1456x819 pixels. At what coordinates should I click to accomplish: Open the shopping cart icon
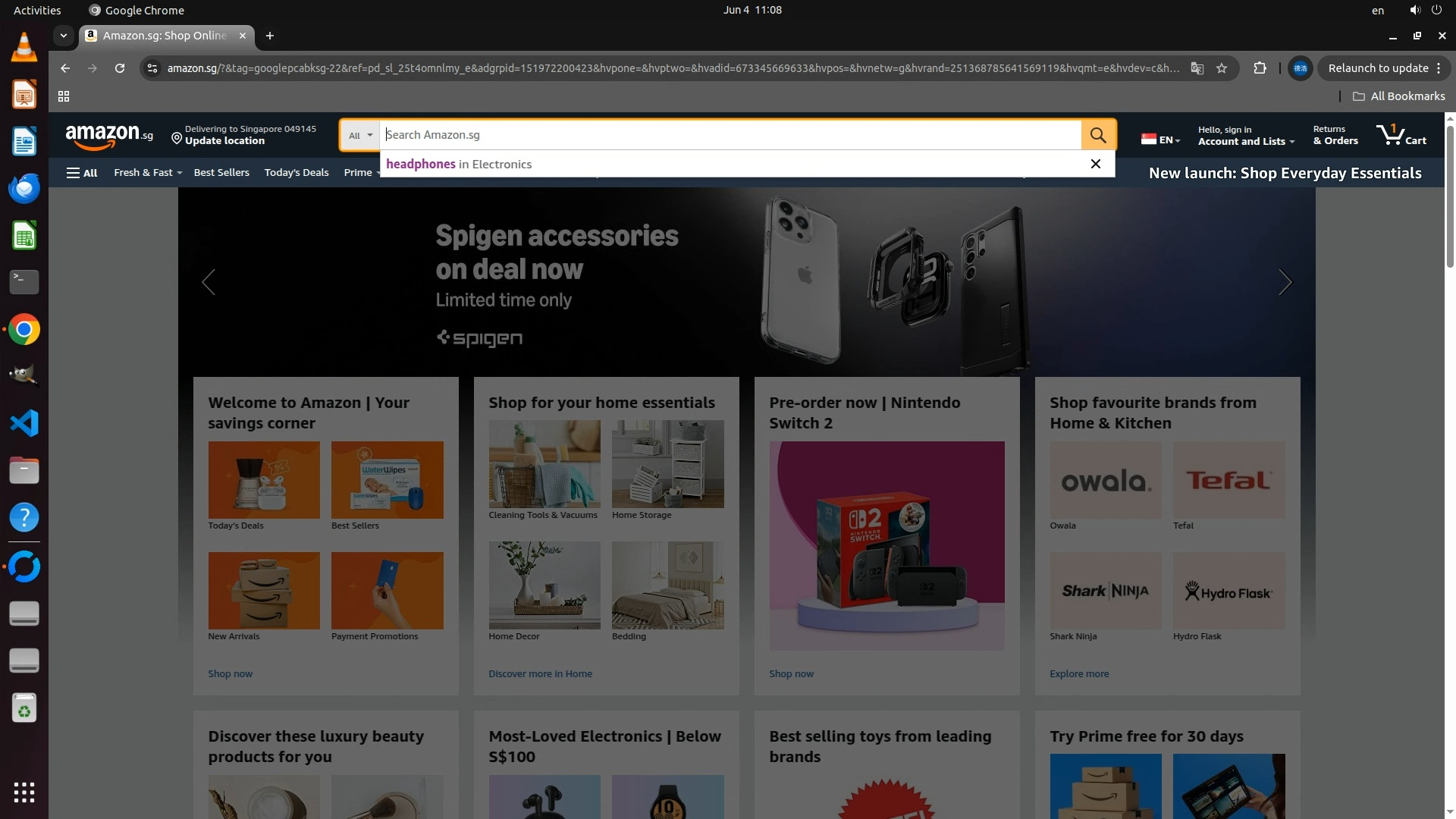(1400, 135)
